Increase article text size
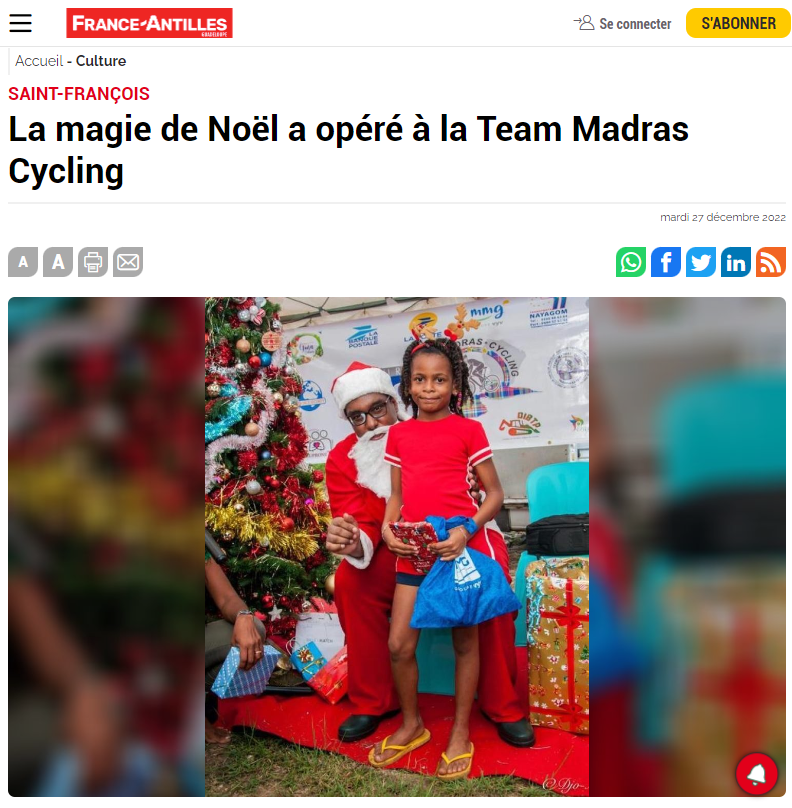 58,262
